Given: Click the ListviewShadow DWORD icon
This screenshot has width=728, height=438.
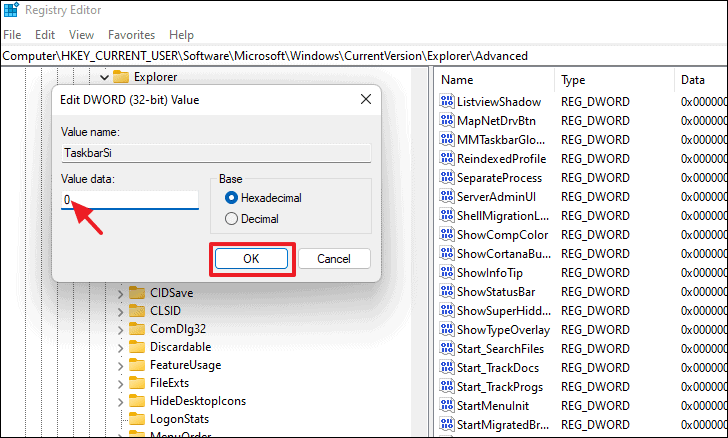Looking at the screenshot, I should (x=447, y=101).
